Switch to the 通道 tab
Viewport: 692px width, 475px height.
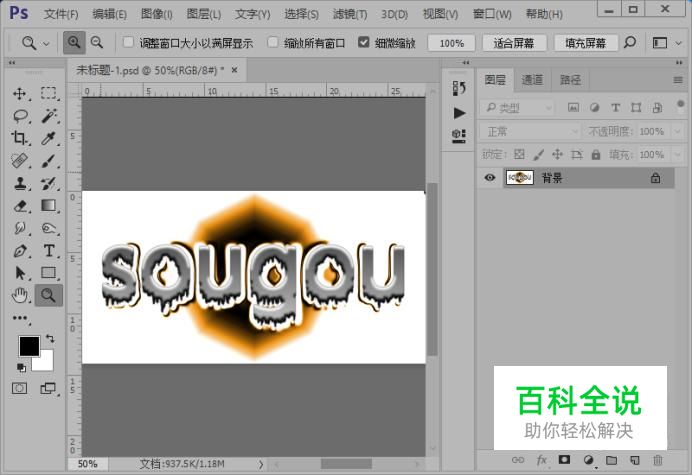(533, 80)
